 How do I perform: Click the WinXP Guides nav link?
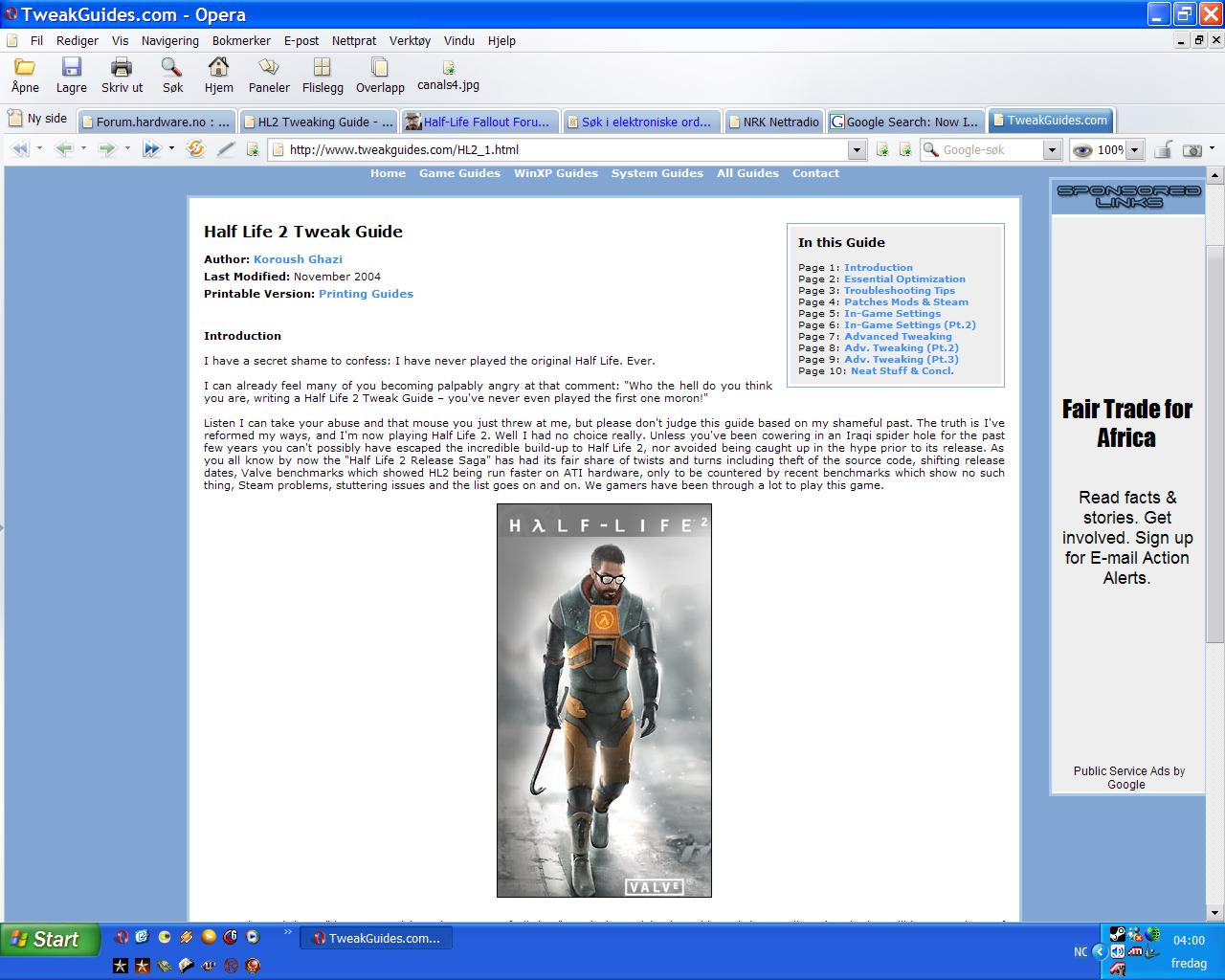tap(556, 173)
